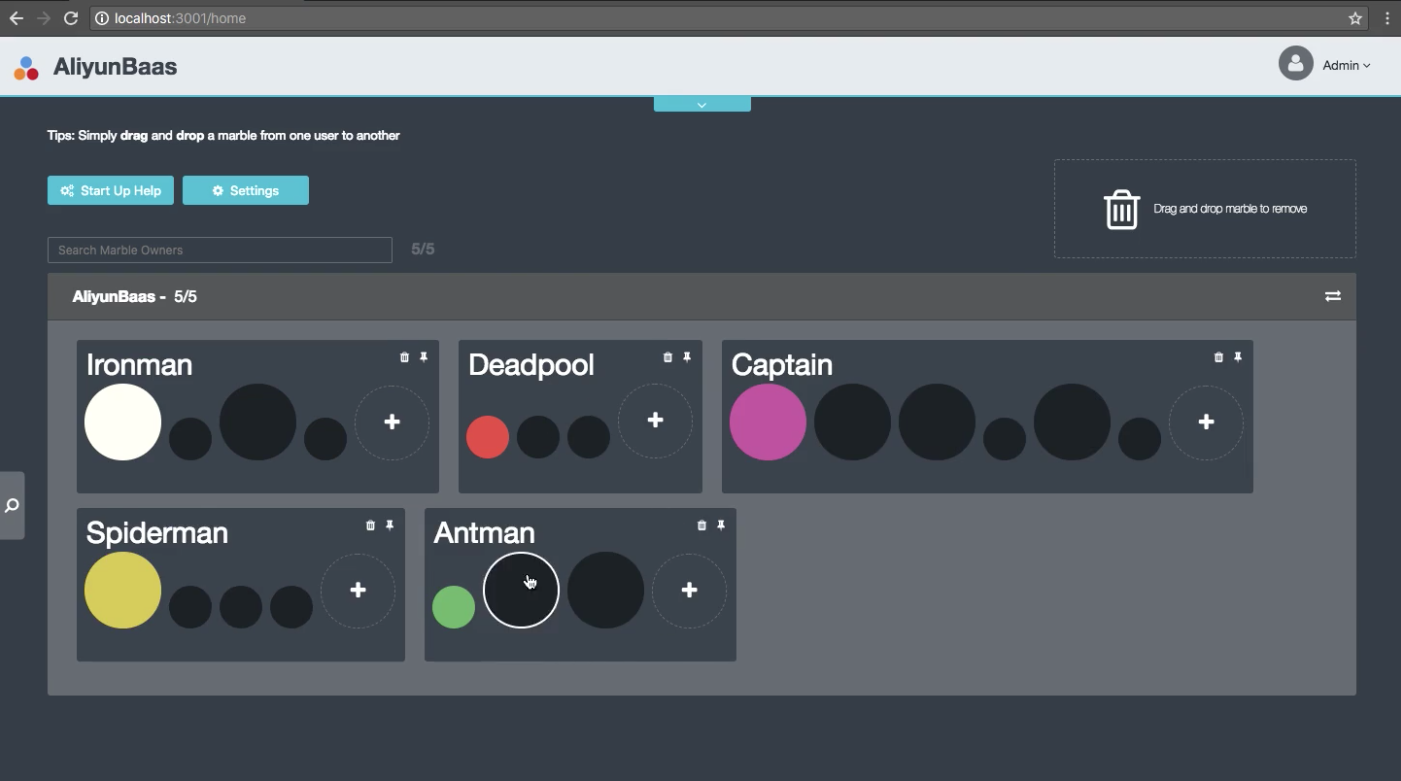Viewport: 1401px width, 781px height.
Task: Pin the Ironman owner card
Action: pyautogui.click(x=423, y=357)
